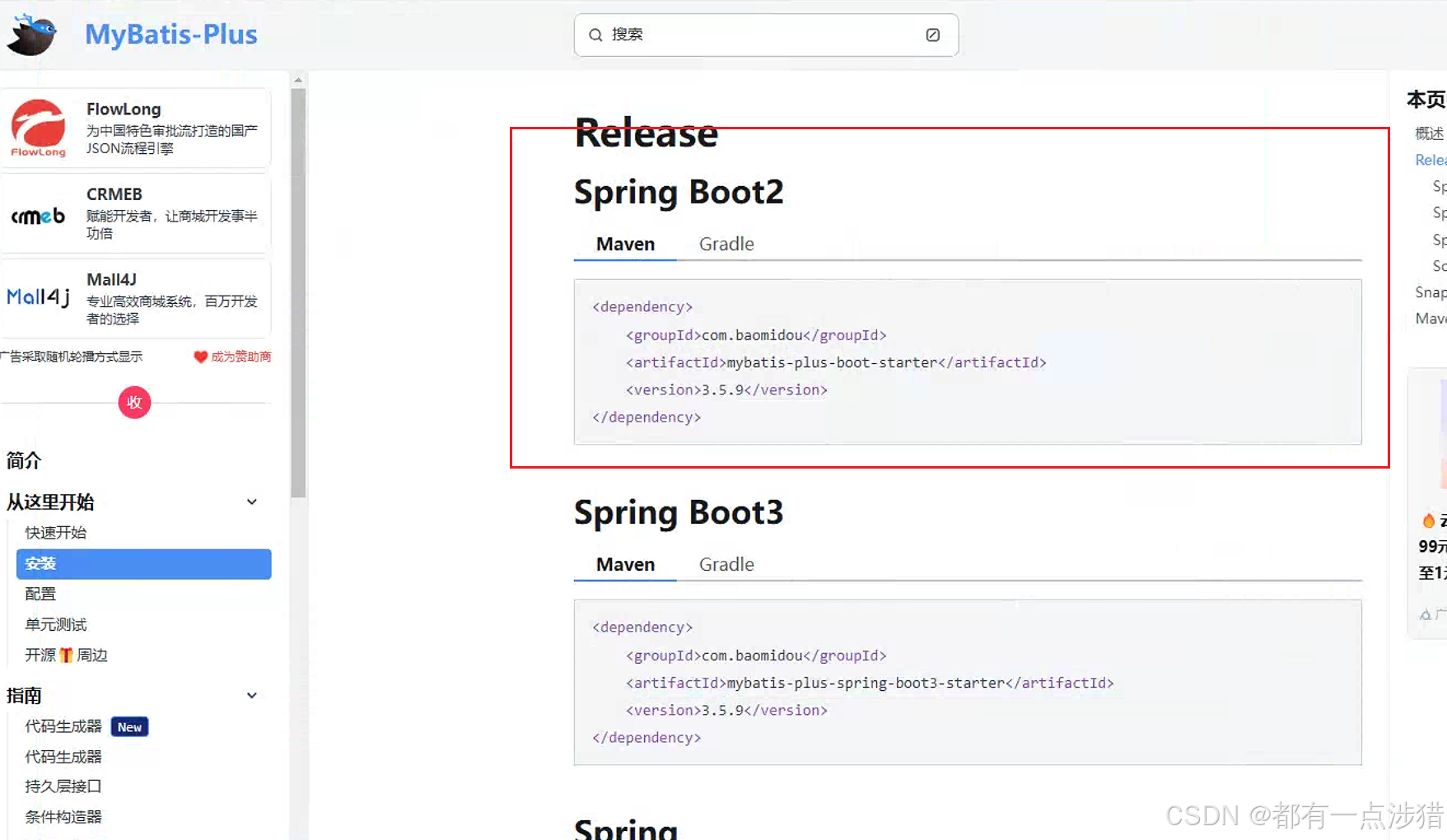The height and width of the screenshot is (840, 1447).
Task: Click the magnifier search icon
Action: click(x=595, y=35)
